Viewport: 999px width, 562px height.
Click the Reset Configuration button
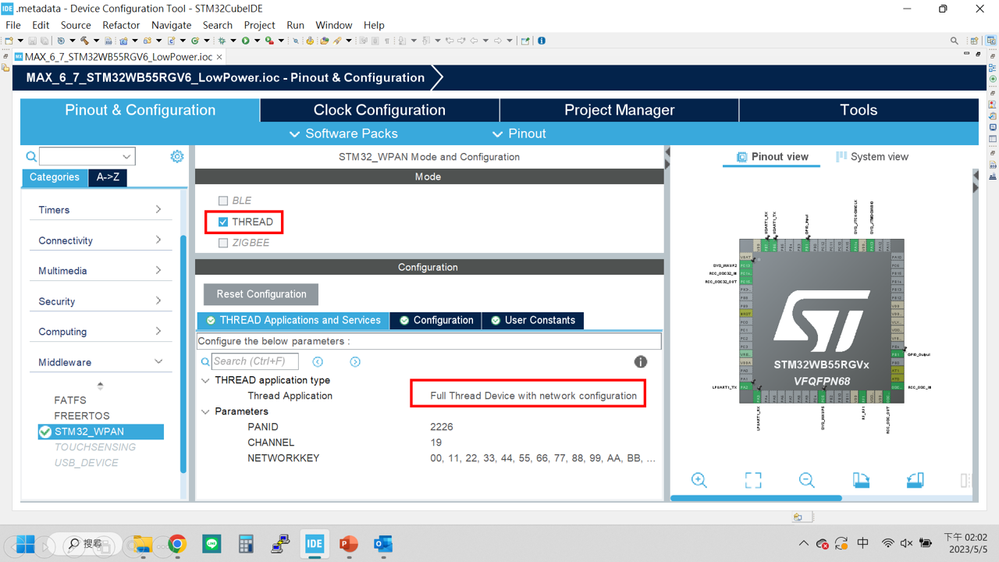pyautogui.click(x=261, y=294)
